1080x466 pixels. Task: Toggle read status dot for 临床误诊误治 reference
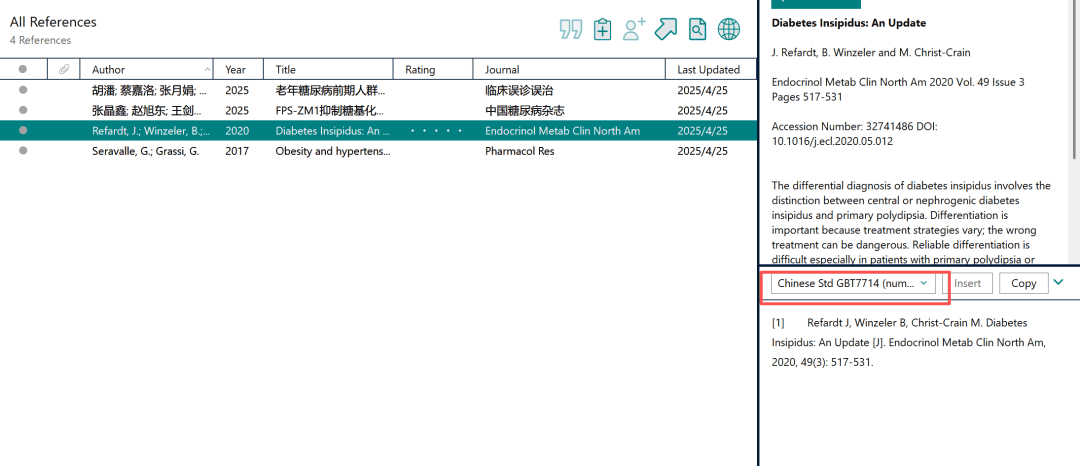(x=23, y=89)
